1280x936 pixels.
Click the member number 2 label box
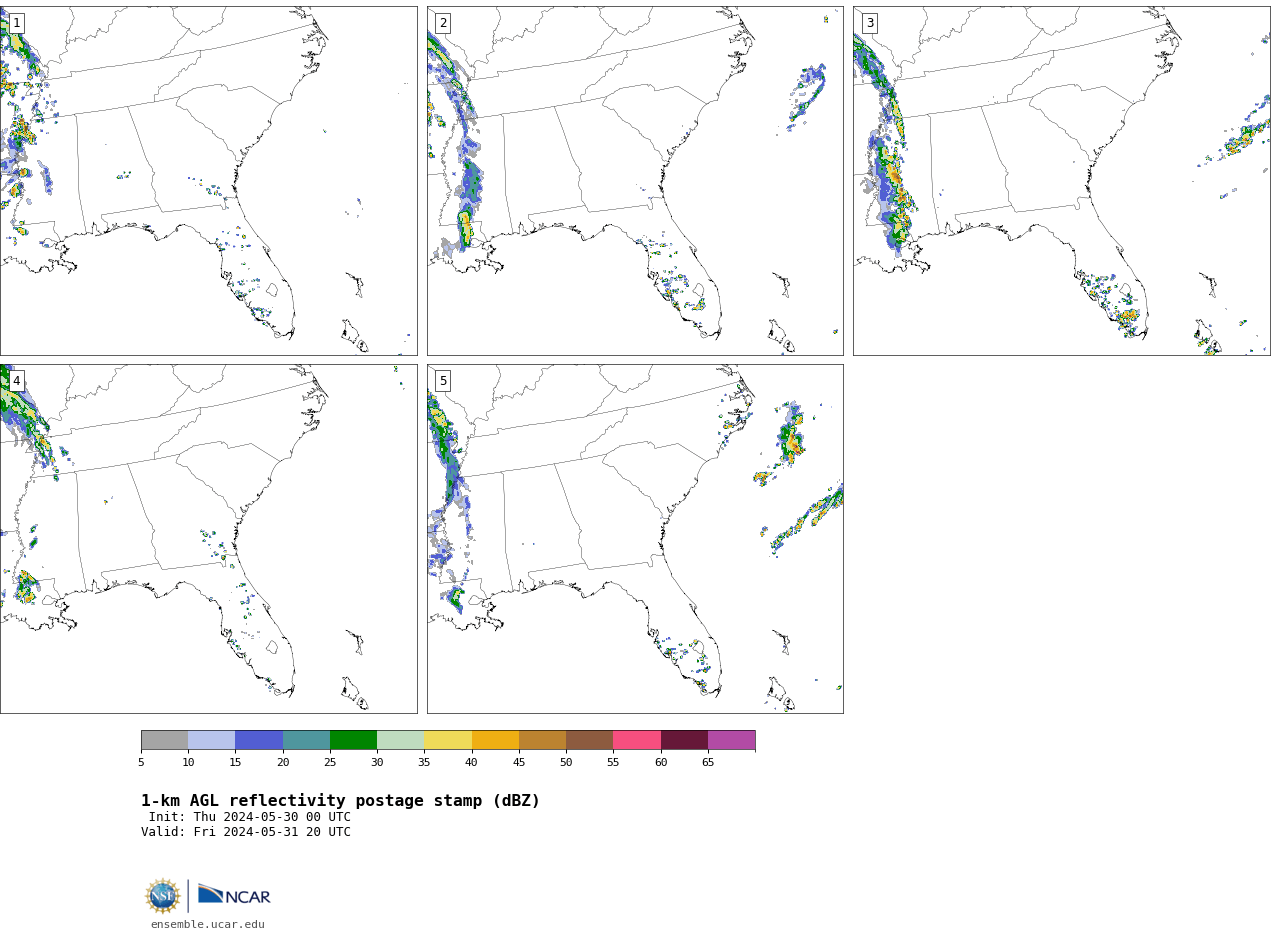coord(443,23)
